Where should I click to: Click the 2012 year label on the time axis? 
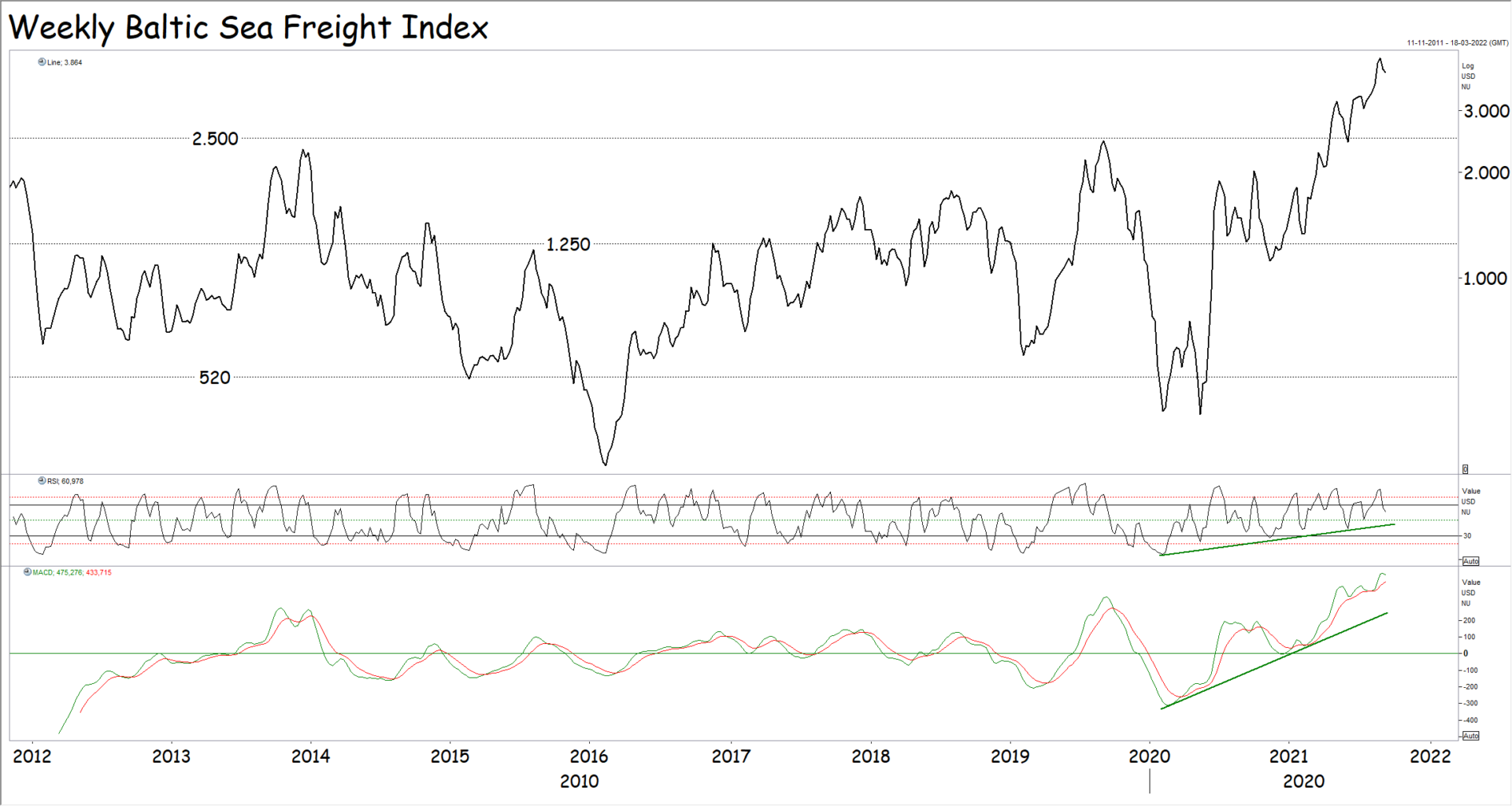click(x=32, y=756)
